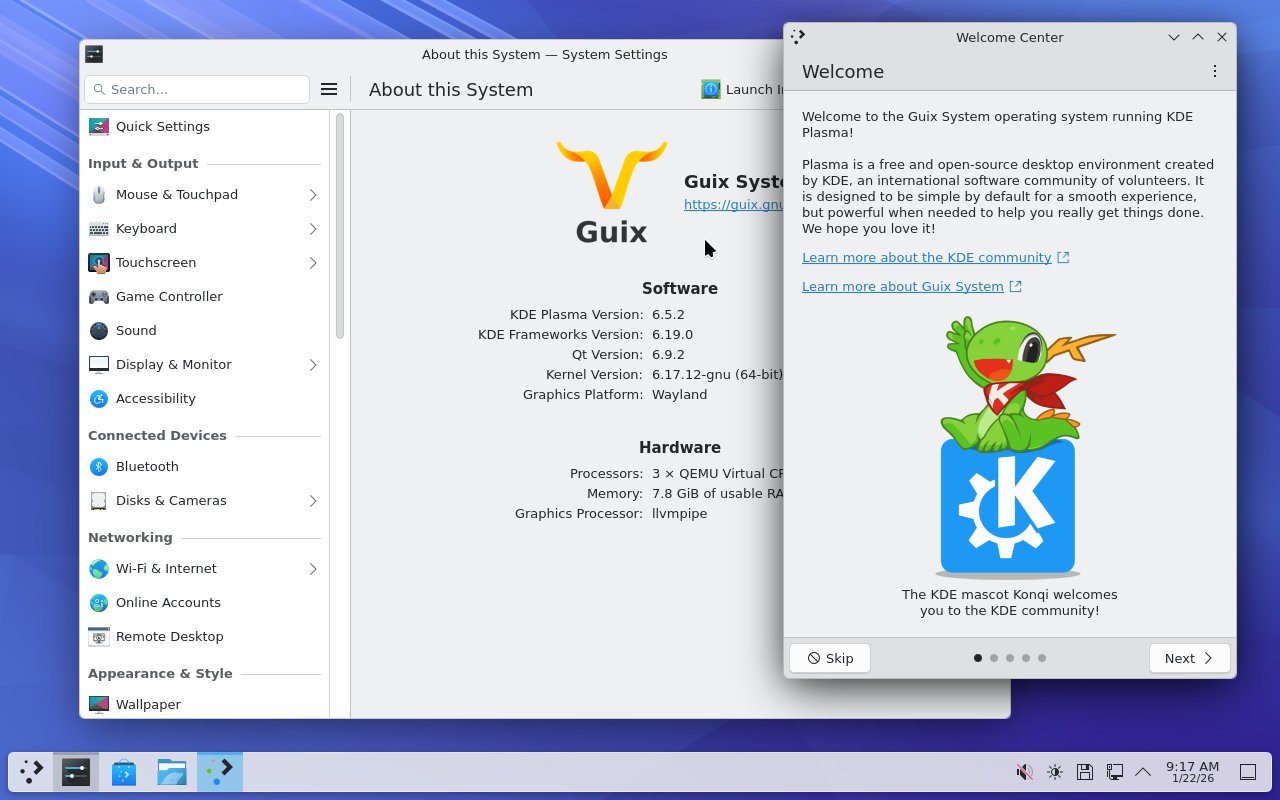Viewport: 1280px width, 800px height.
Task: Open the System Settings hamburger menu
Action: [329, 88]
